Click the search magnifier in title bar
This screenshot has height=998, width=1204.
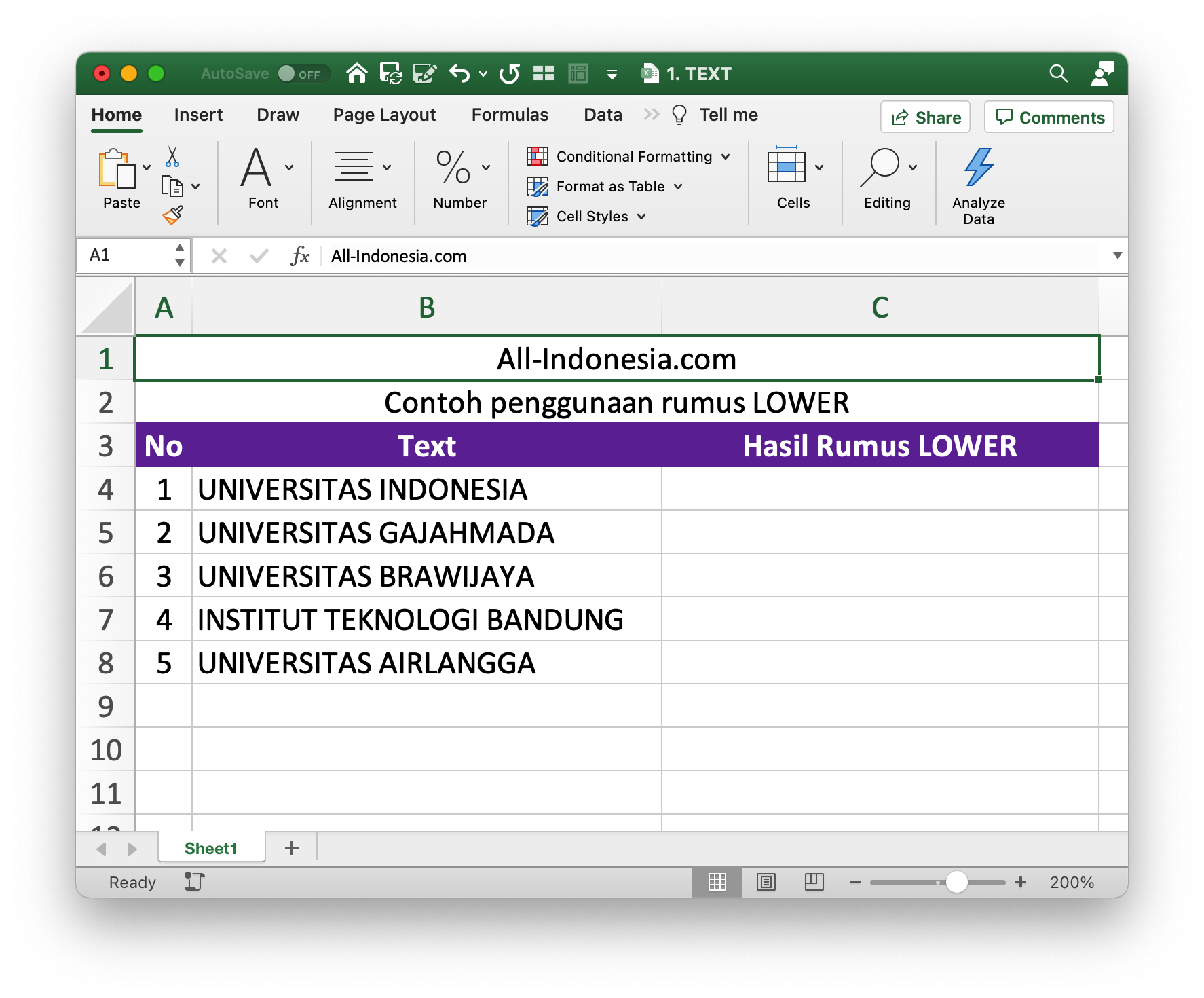[x=1058, y=73]
